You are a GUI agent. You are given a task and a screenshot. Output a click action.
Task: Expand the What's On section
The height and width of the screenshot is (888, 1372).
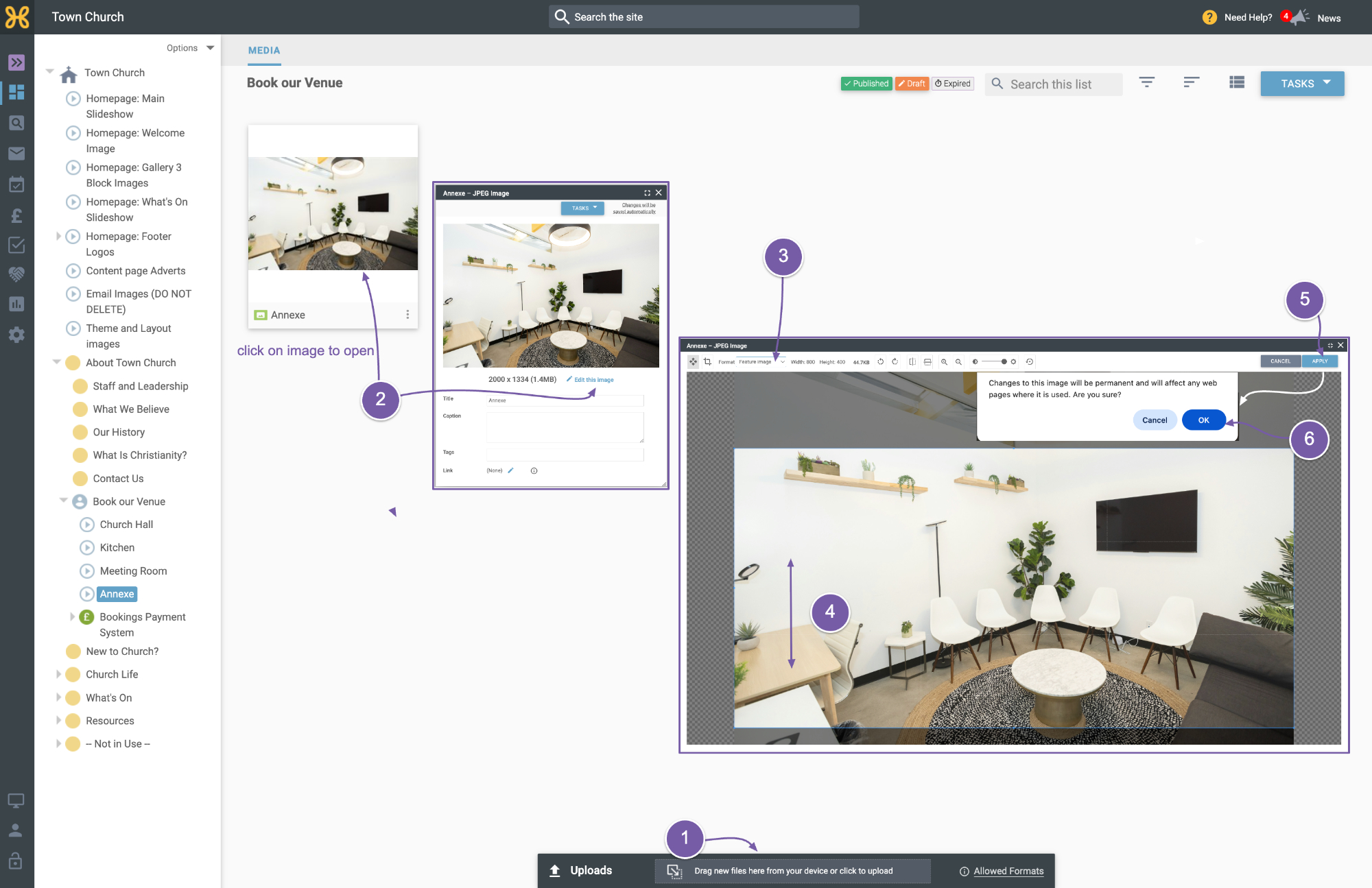[58, 697]
